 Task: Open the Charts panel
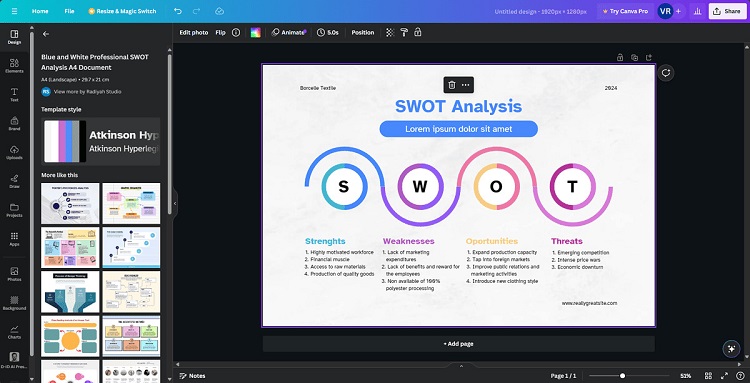[14, 331]
